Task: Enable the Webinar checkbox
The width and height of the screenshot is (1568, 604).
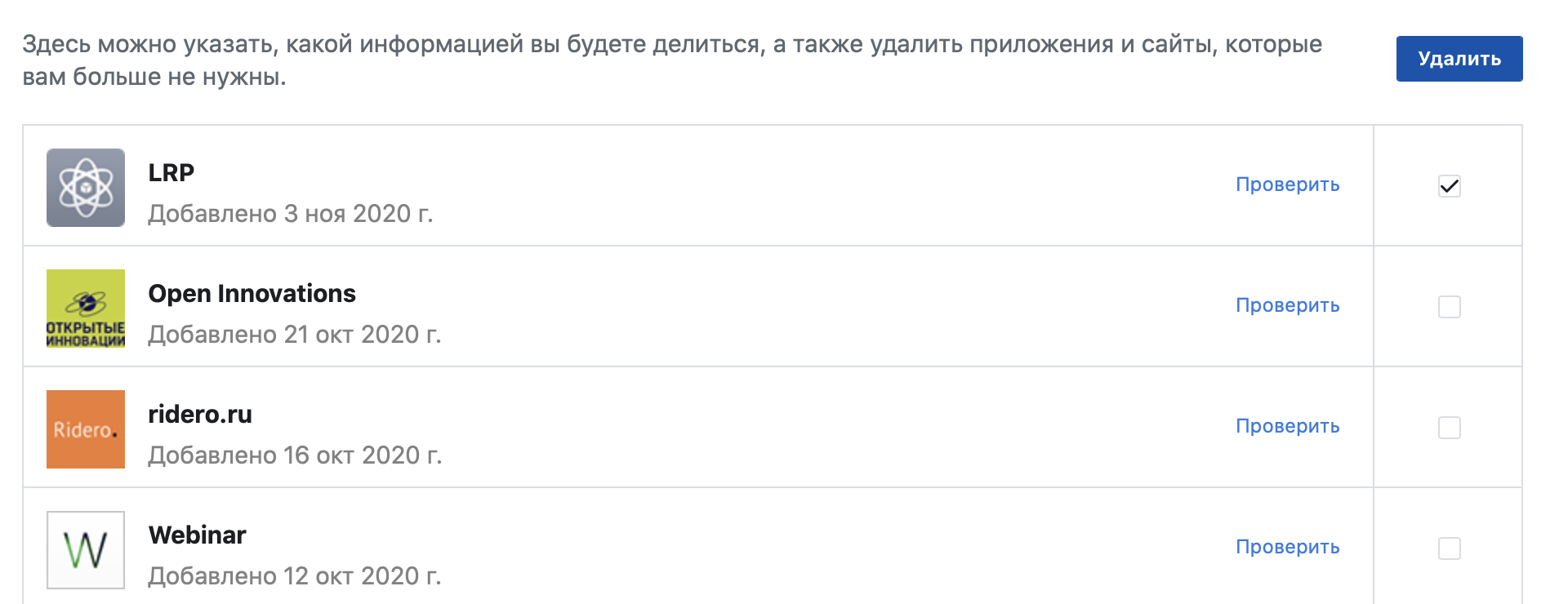Action: coord(1450,548)
